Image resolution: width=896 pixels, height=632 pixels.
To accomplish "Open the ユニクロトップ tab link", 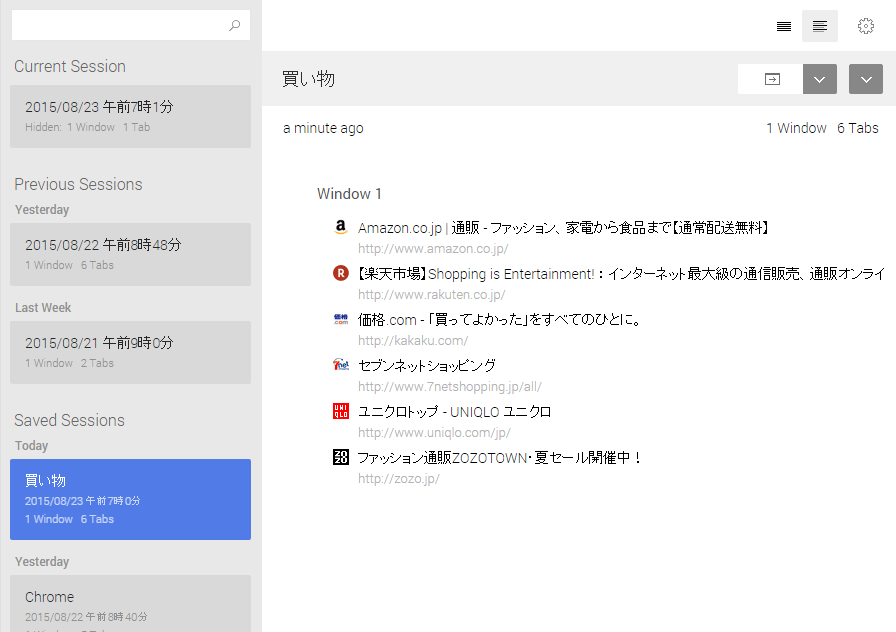I will click(x=454, y=412).
